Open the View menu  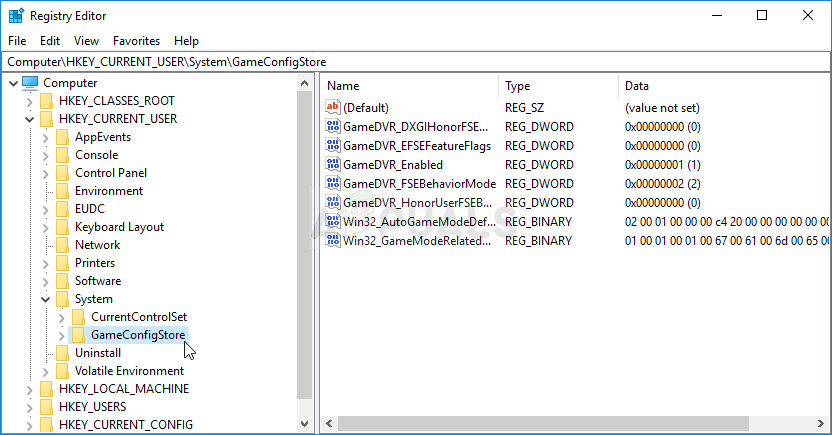click(x=86, y=41)
